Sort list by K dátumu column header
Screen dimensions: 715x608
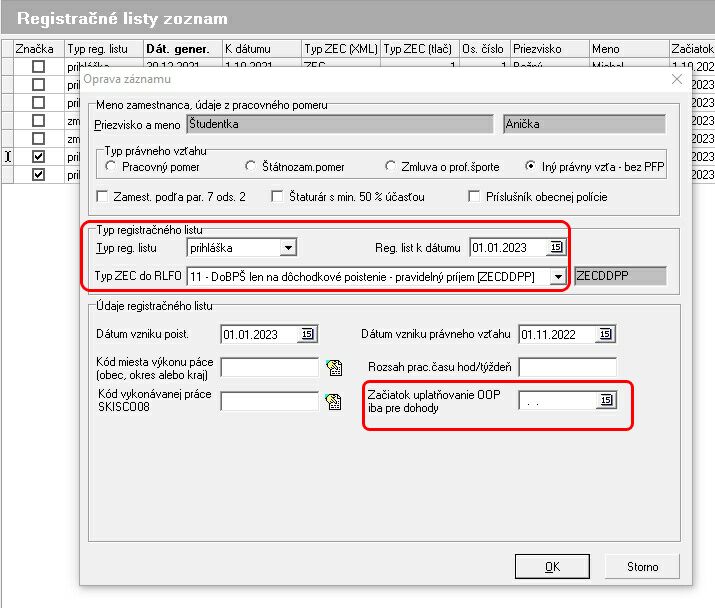(262, 49)
